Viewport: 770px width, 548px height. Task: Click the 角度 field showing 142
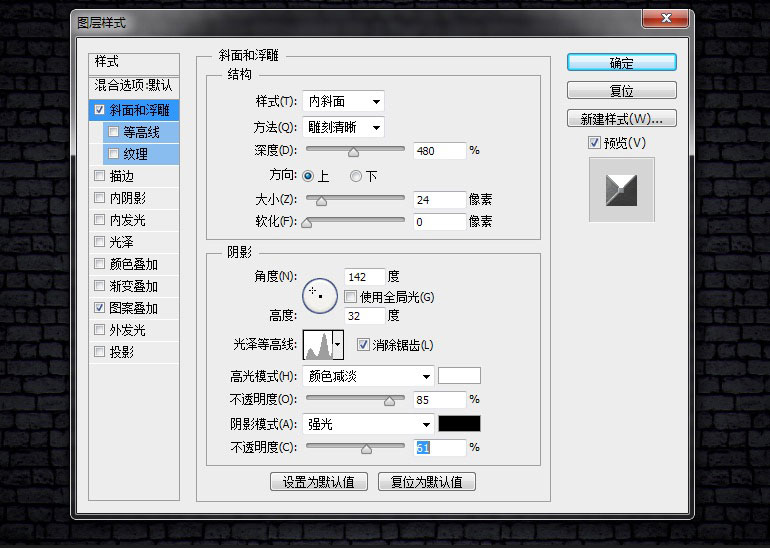click(364, 277)
